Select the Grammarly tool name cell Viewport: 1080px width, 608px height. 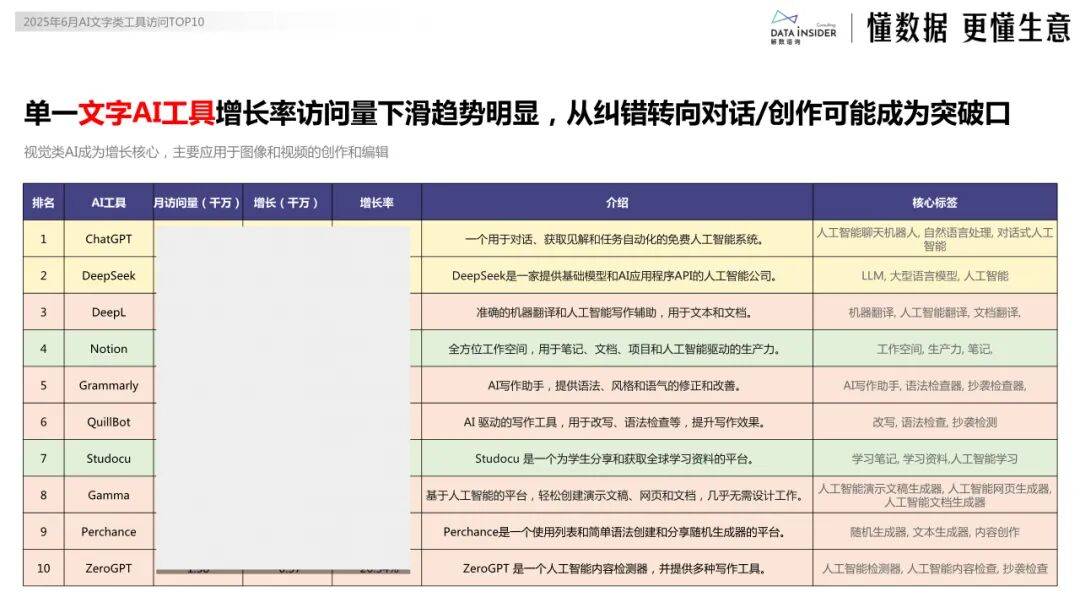click(x=109, y=385)
